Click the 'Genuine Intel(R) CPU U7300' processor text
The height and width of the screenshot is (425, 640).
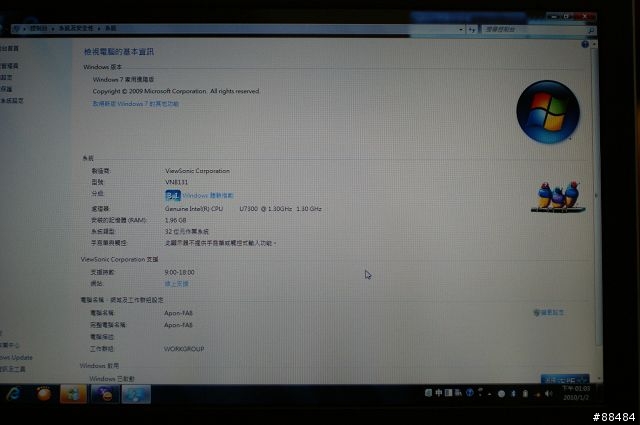(243, 209)
